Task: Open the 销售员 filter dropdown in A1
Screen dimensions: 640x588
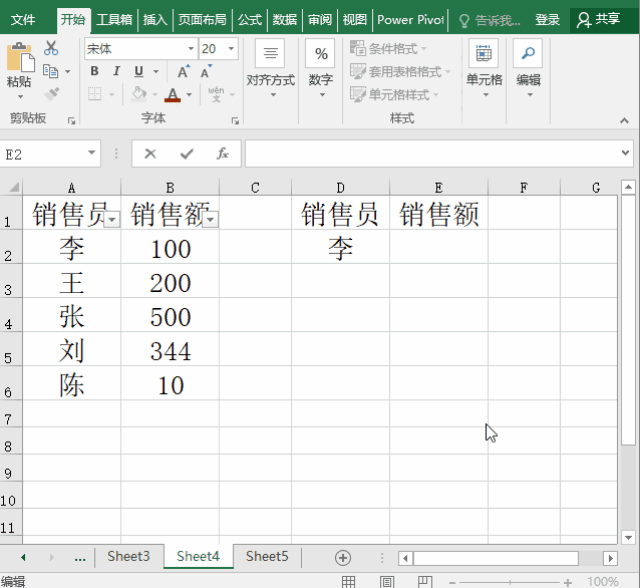Action: 112,220
